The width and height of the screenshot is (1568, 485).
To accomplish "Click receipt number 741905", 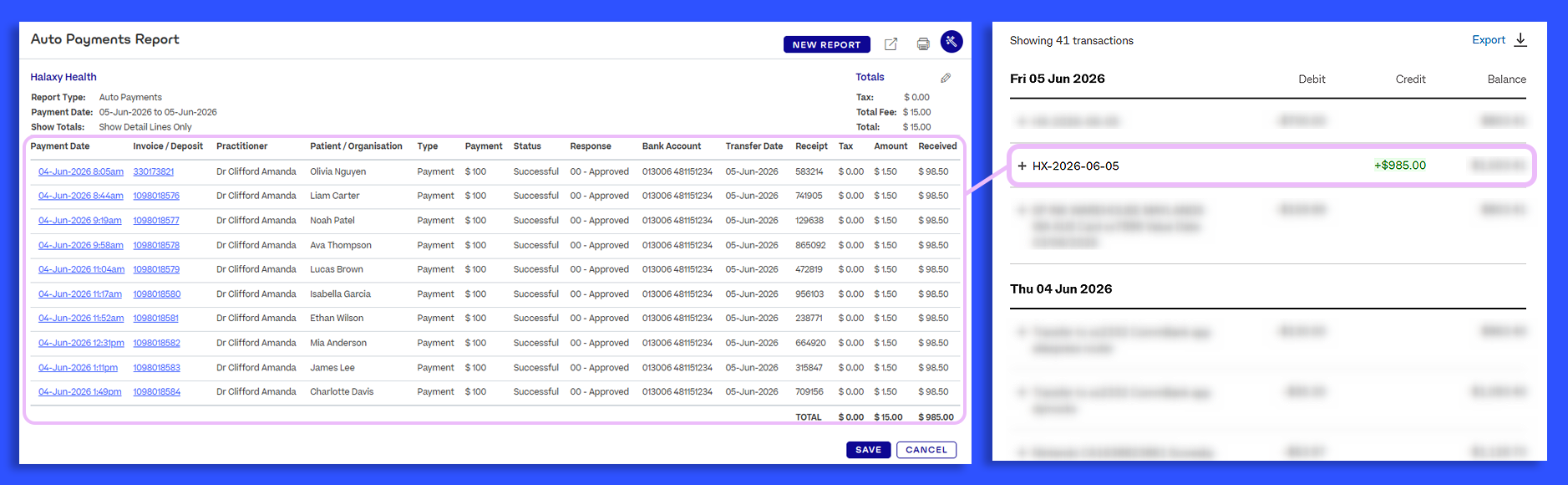I will click(809, 196).
